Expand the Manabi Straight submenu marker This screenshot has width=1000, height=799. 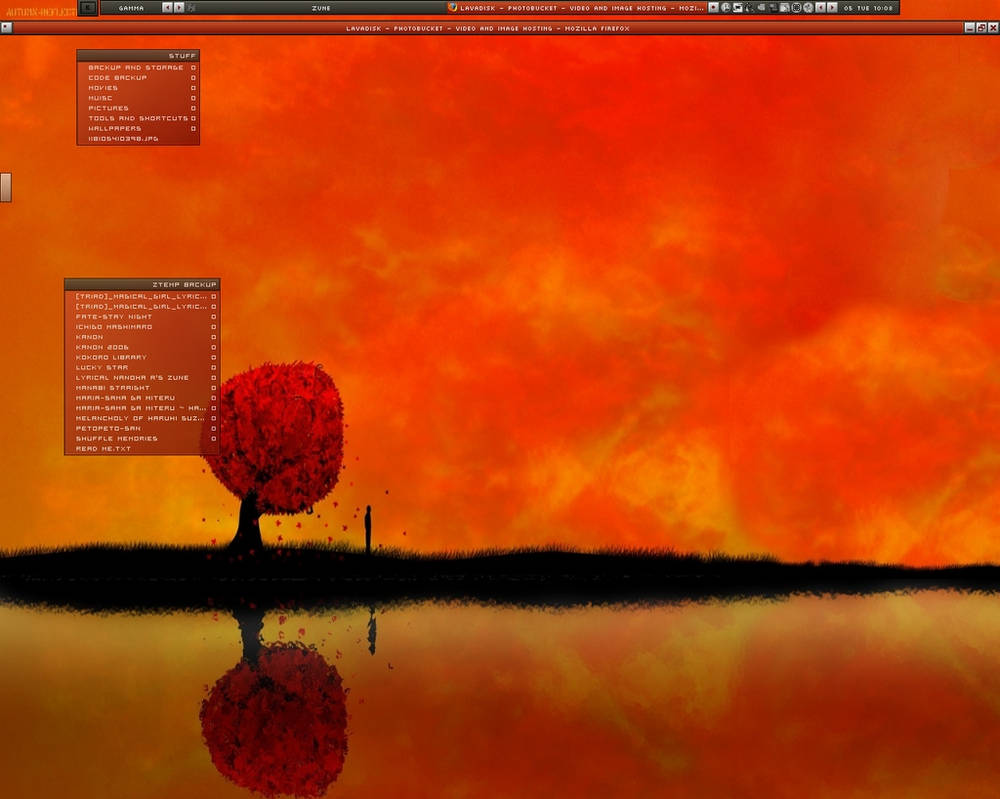[x=214, y=388]
